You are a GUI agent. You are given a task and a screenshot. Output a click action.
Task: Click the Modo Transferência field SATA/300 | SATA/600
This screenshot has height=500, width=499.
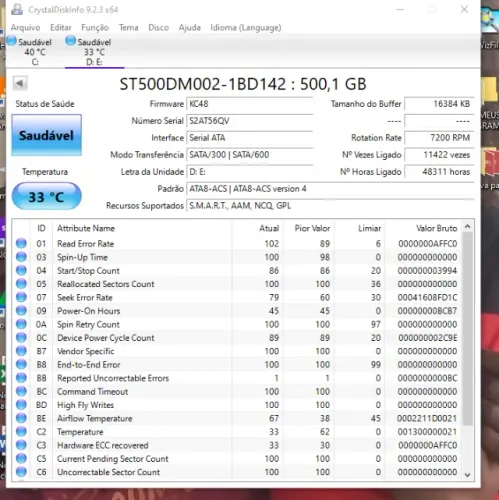click(x=250, y=155)
